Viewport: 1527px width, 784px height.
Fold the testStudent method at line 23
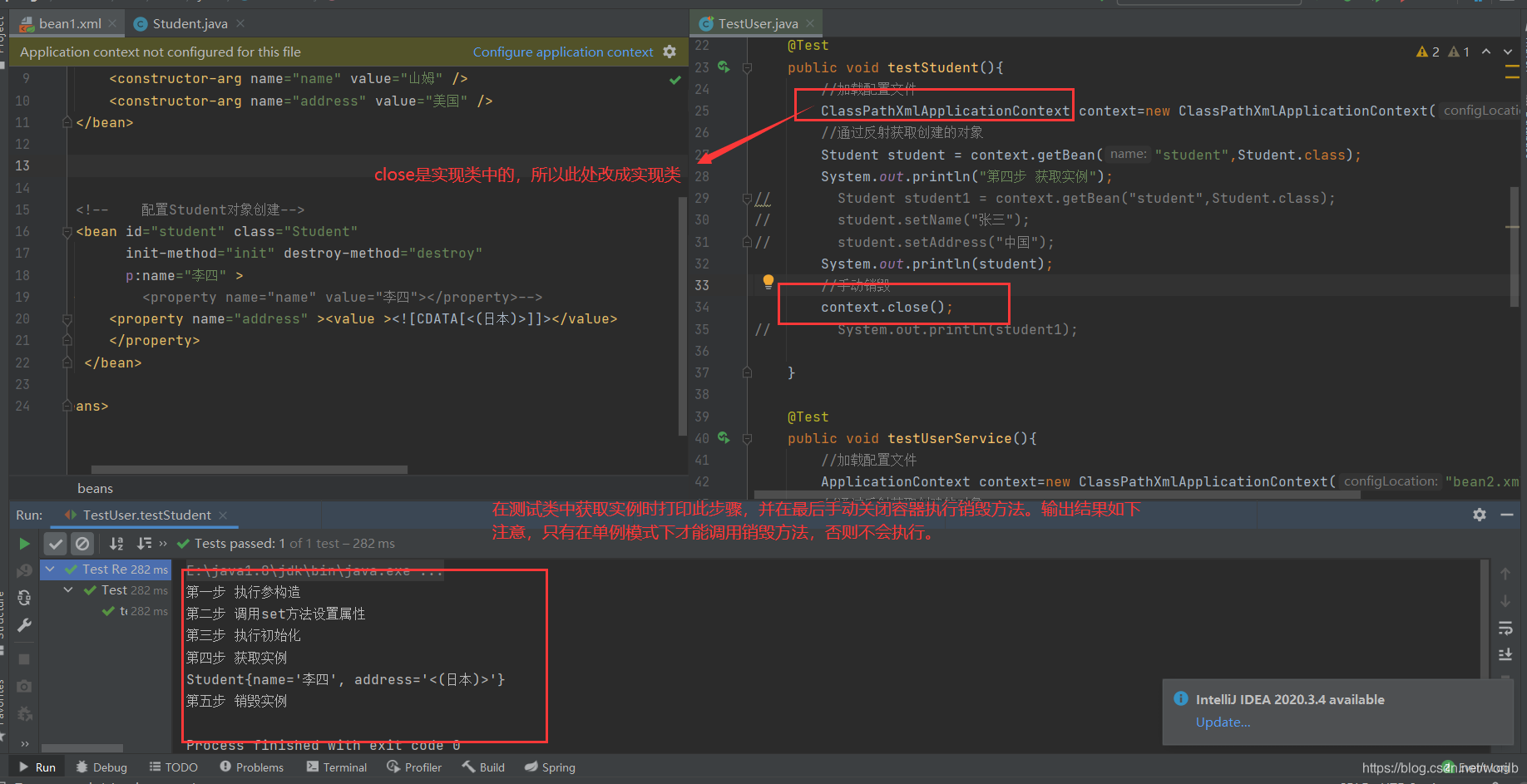click(747, 67)
